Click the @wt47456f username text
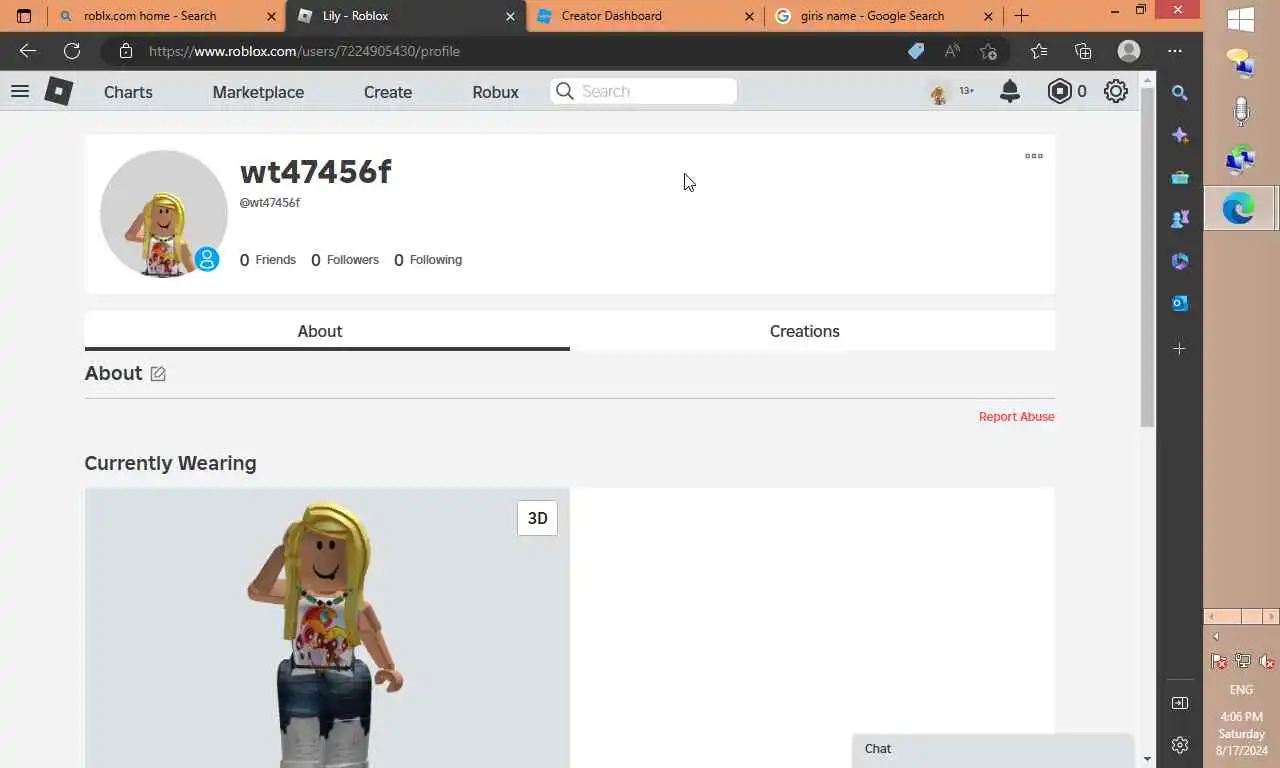The image size is (1280, 768). (x=270, y=203)
